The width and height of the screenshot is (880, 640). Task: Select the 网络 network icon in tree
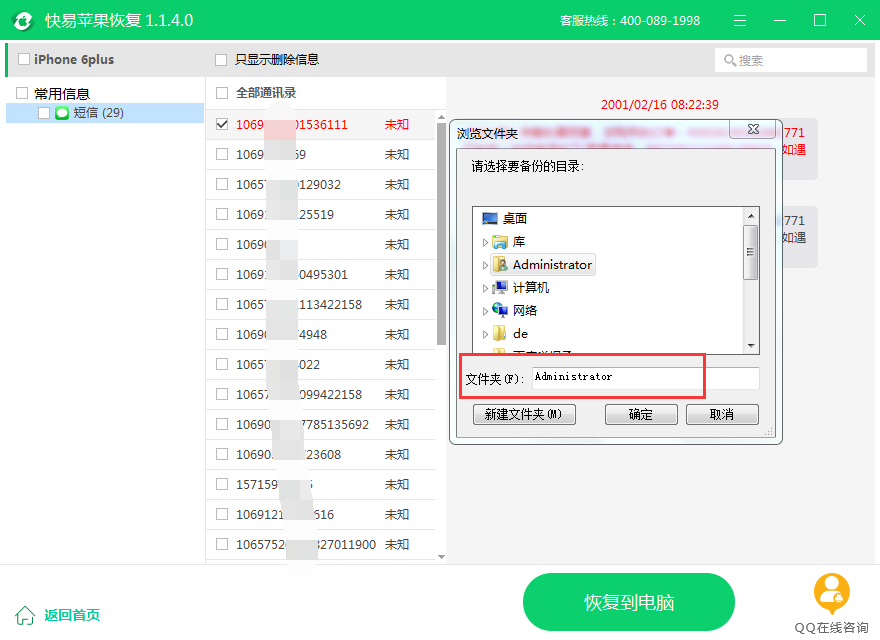[x=501, y=310]
